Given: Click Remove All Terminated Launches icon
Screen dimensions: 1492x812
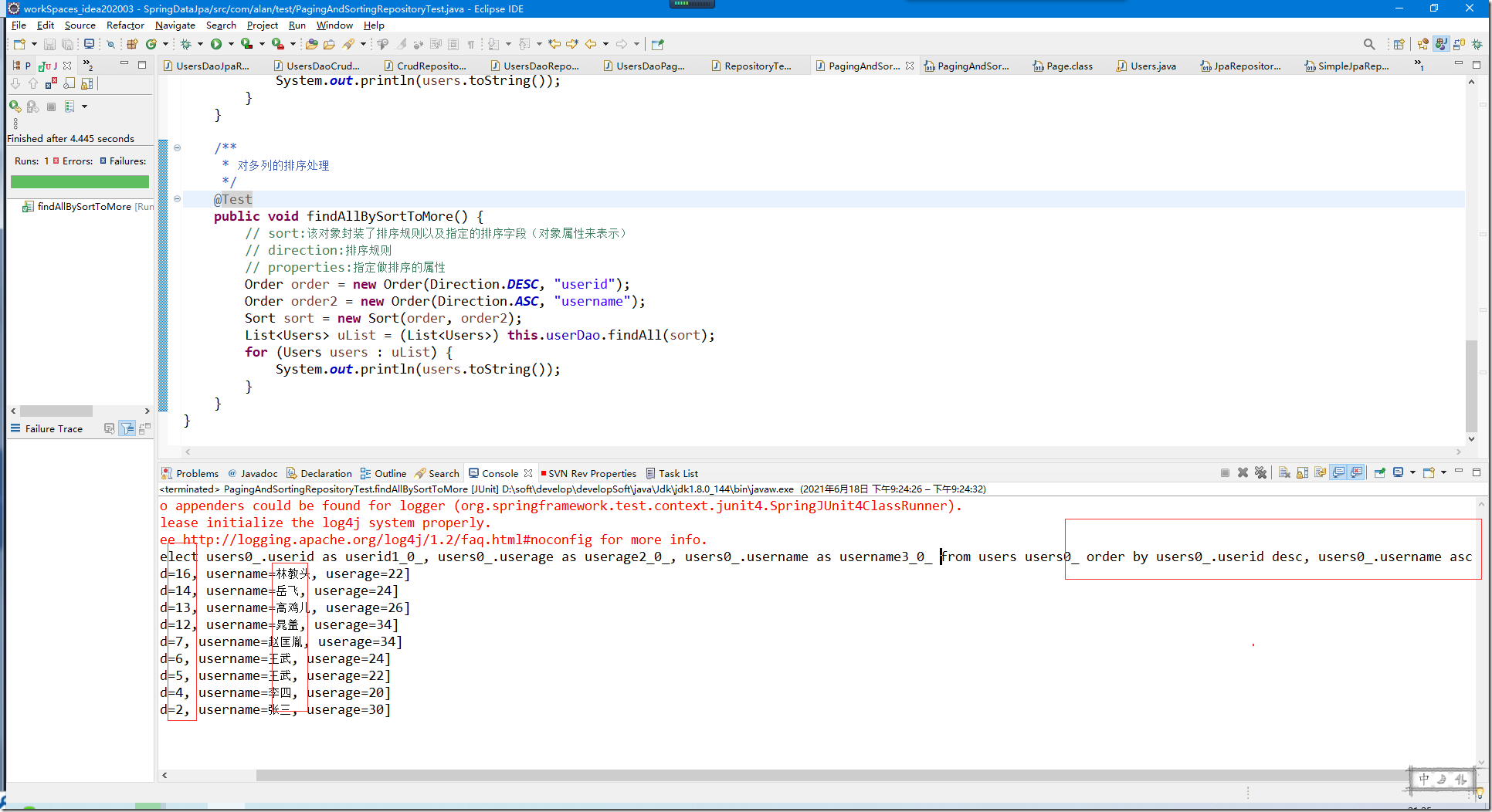Looking at the screenshot, I should tap(1260, 472).
